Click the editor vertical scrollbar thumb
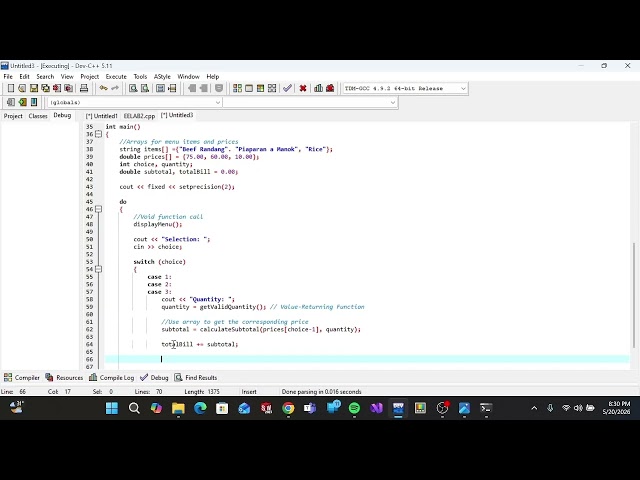Screen dimensions: 640x480 point(634,296)
